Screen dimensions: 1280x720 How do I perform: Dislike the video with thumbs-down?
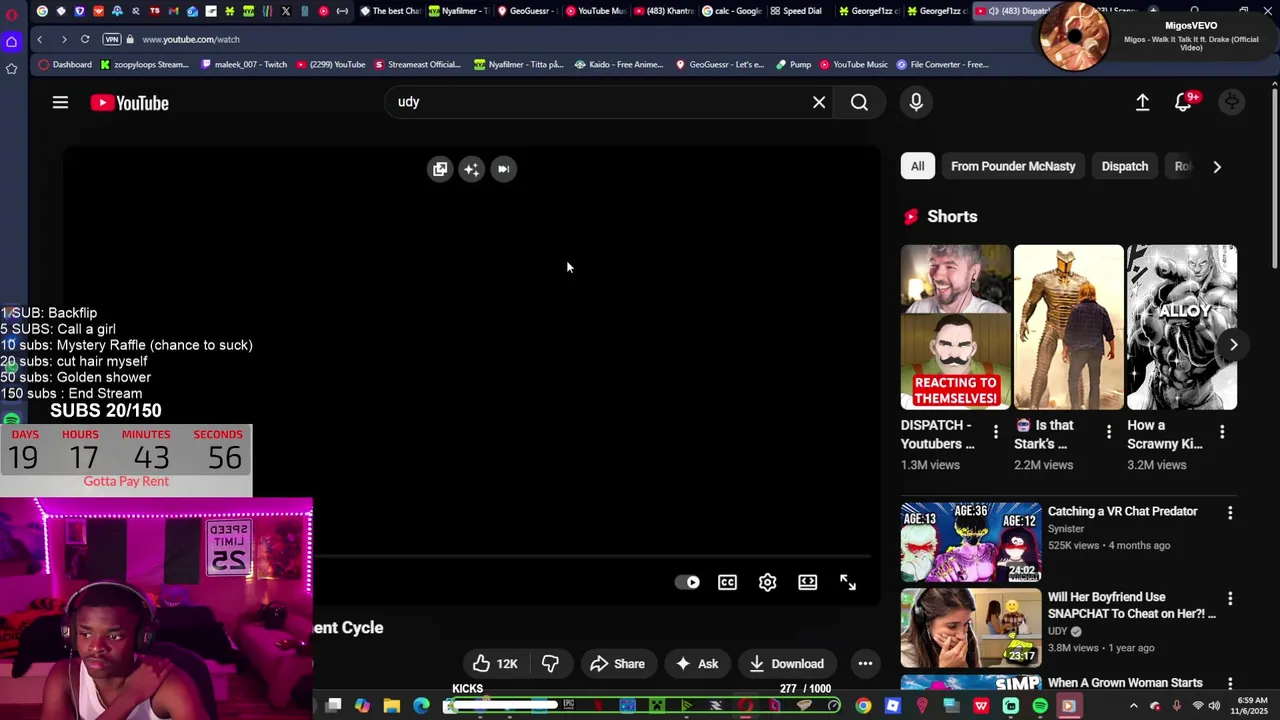click(x=550, y=664)
